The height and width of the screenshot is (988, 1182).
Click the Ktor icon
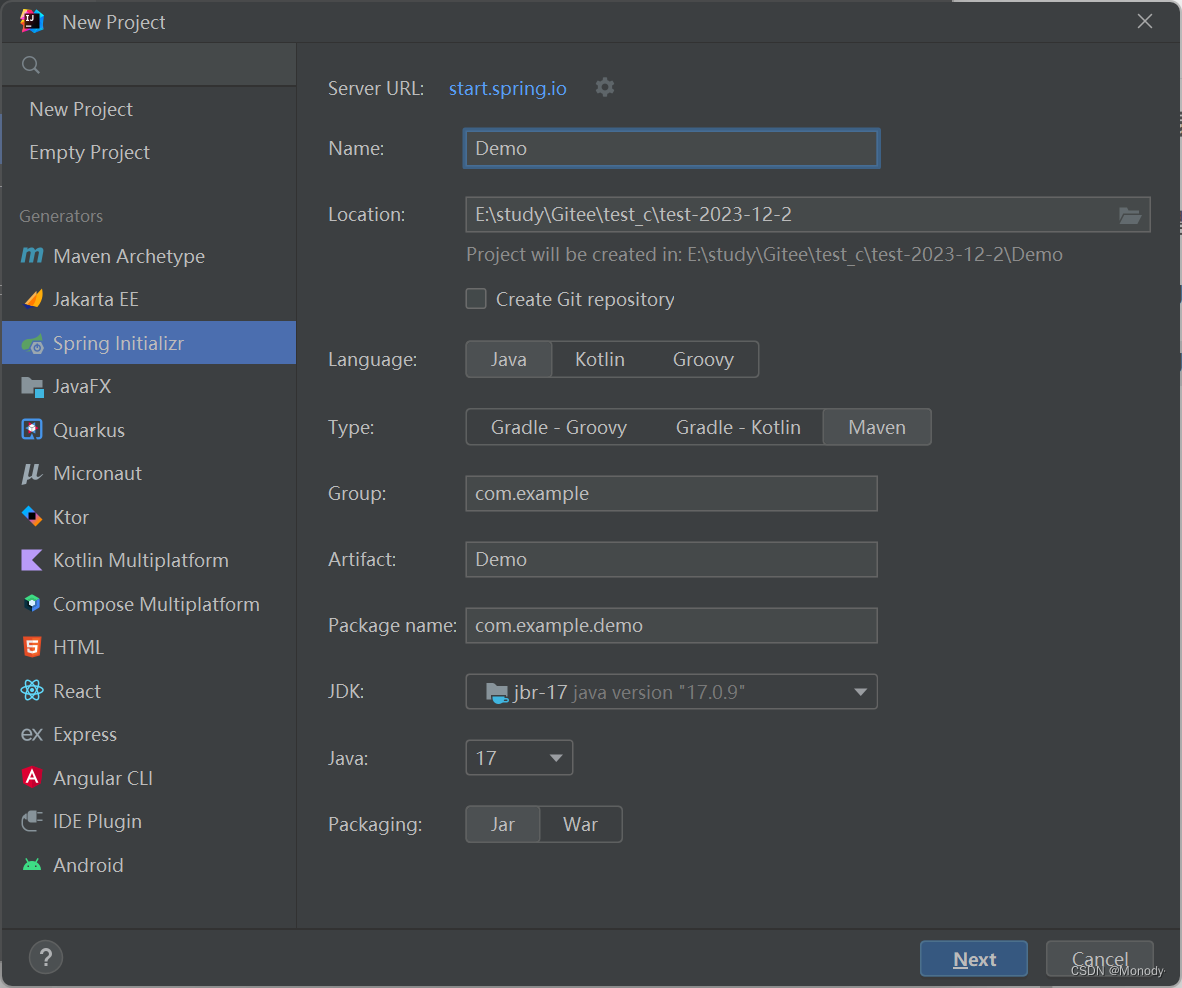[x=32, y=516]
